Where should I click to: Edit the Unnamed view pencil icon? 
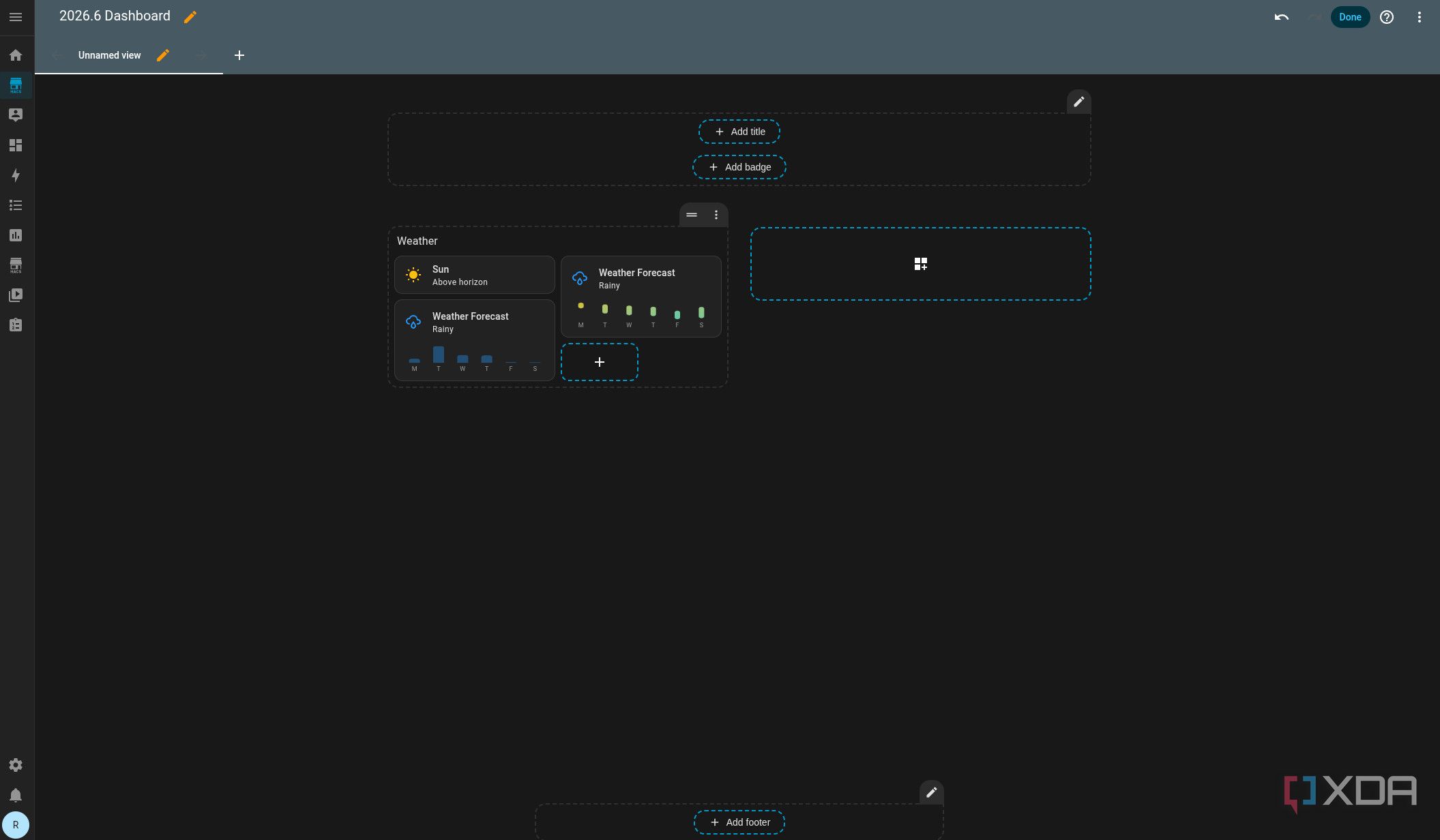[x=163, y=55]
